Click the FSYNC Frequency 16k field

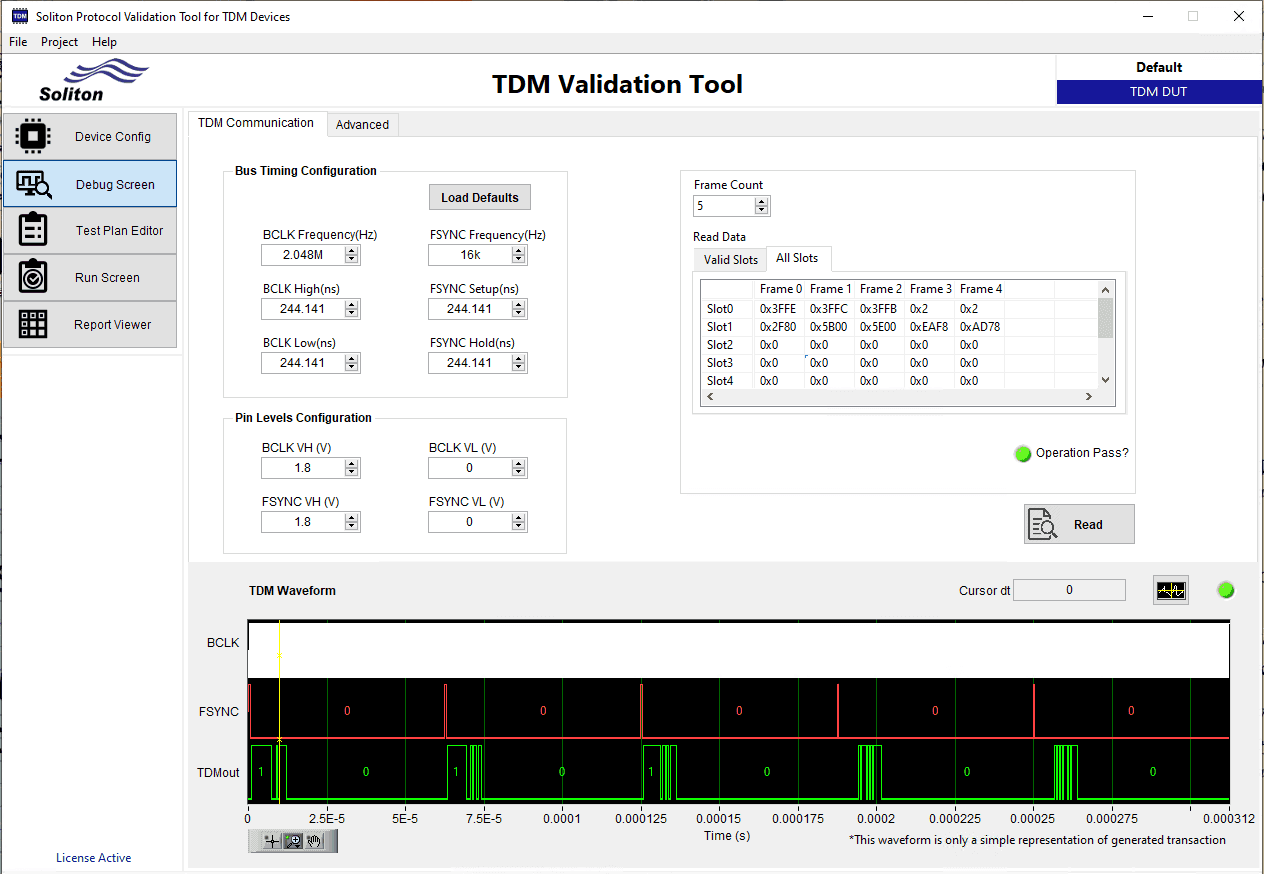point(470,255)
